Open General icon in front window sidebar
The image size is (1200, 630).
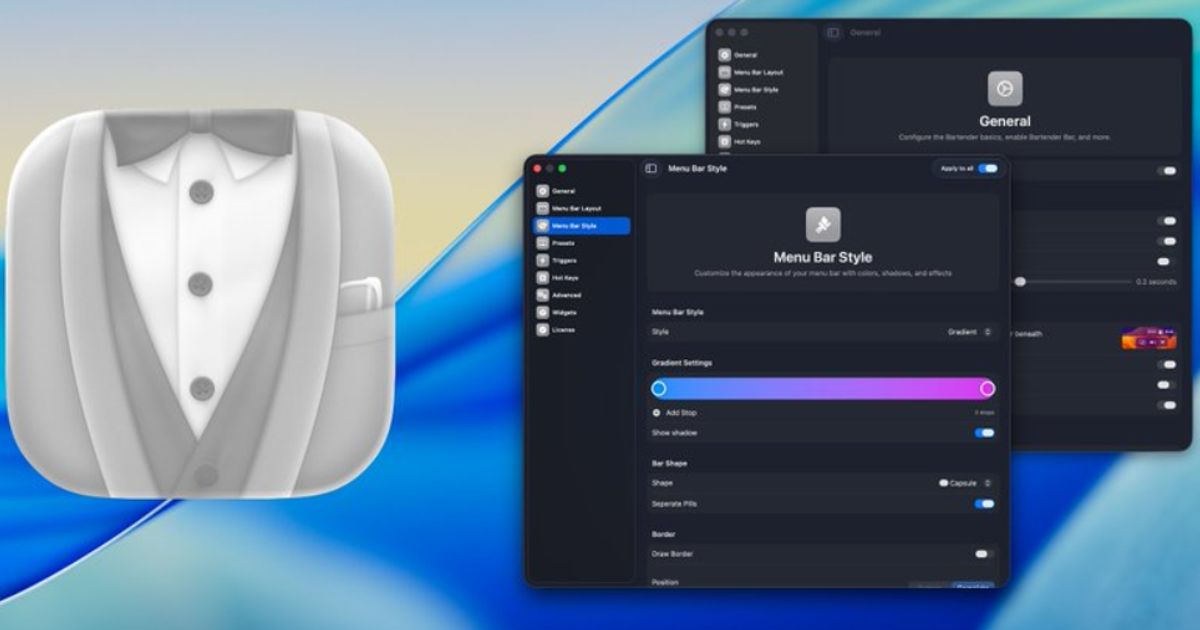[x=543, y=191]
